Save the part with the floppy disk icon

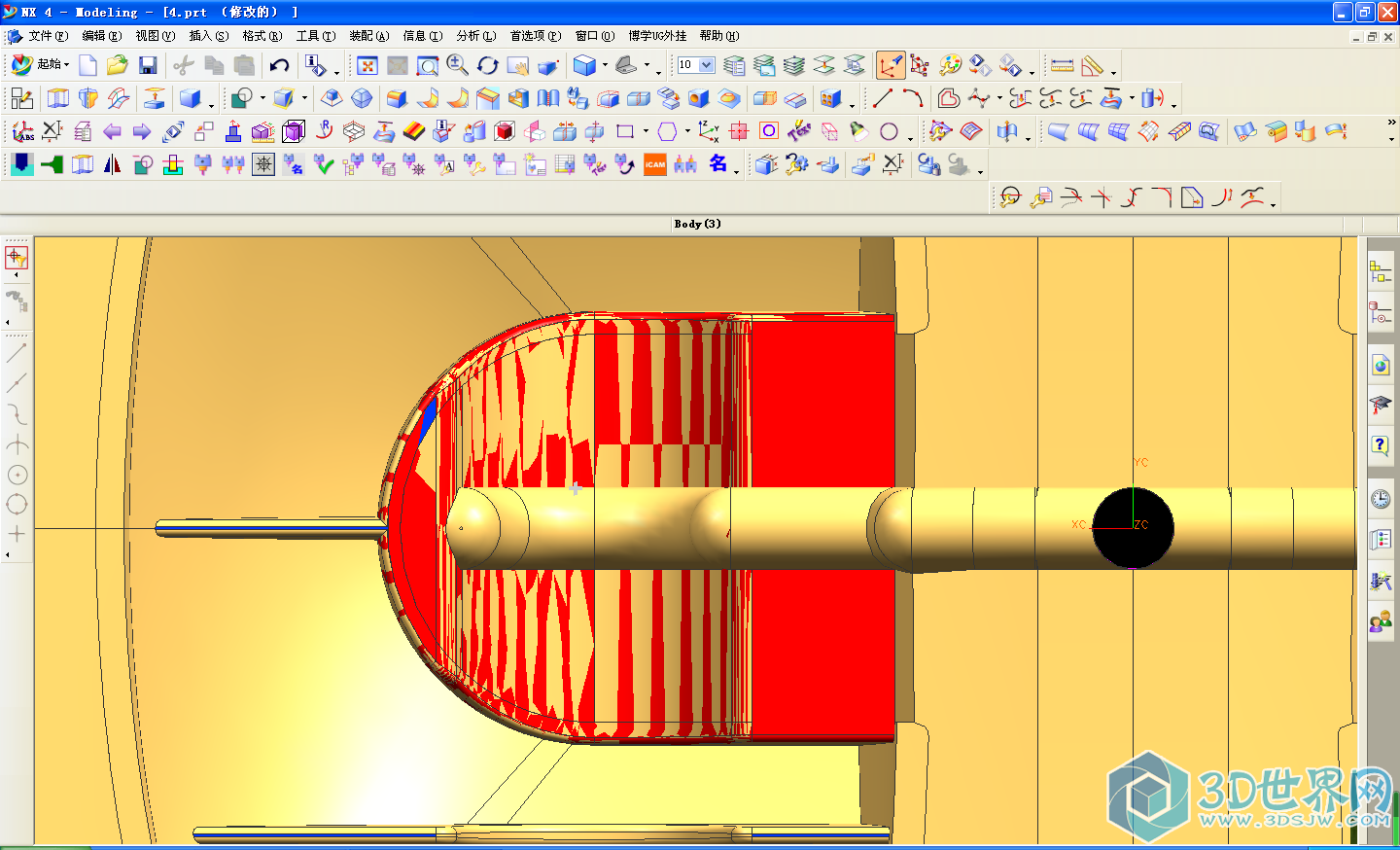[148, 65]
